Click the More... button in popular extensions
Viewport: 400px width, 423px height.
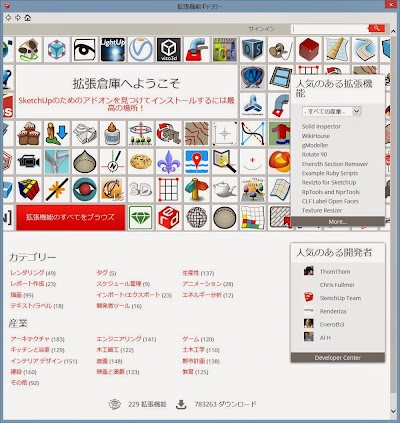338,222
